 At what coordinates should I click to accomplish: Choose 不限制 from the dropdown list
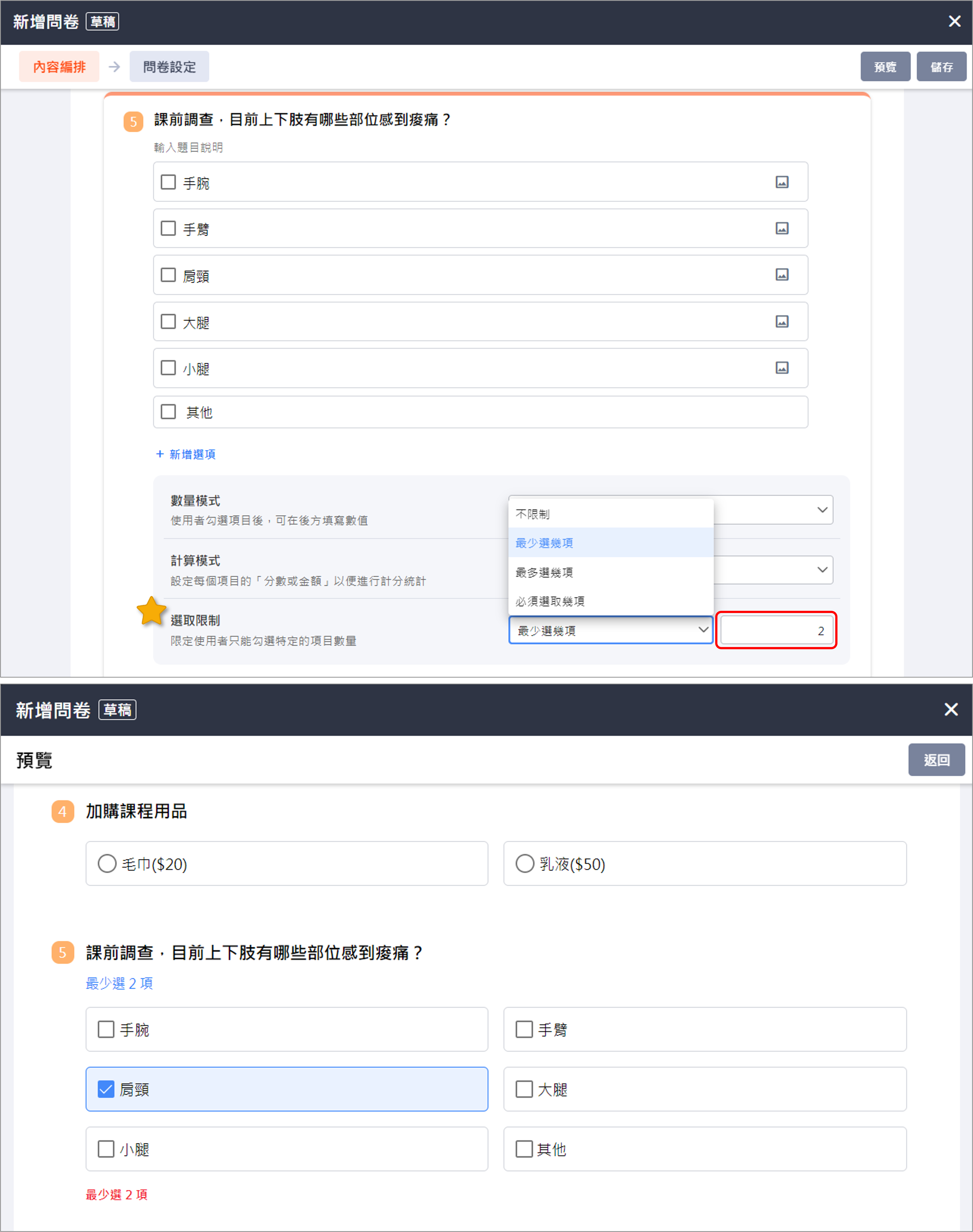(x=611, y=514)
